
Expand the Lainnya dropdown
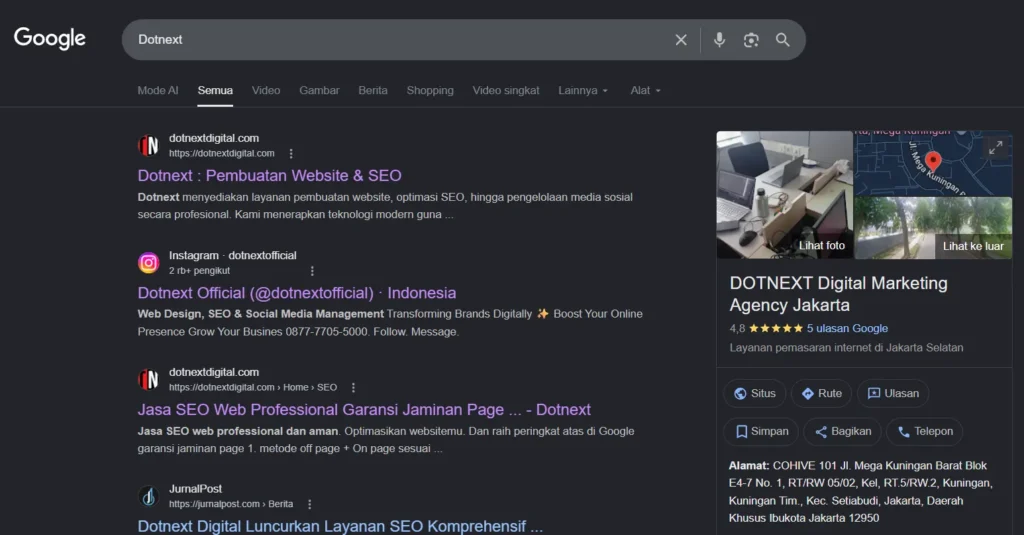583,90
